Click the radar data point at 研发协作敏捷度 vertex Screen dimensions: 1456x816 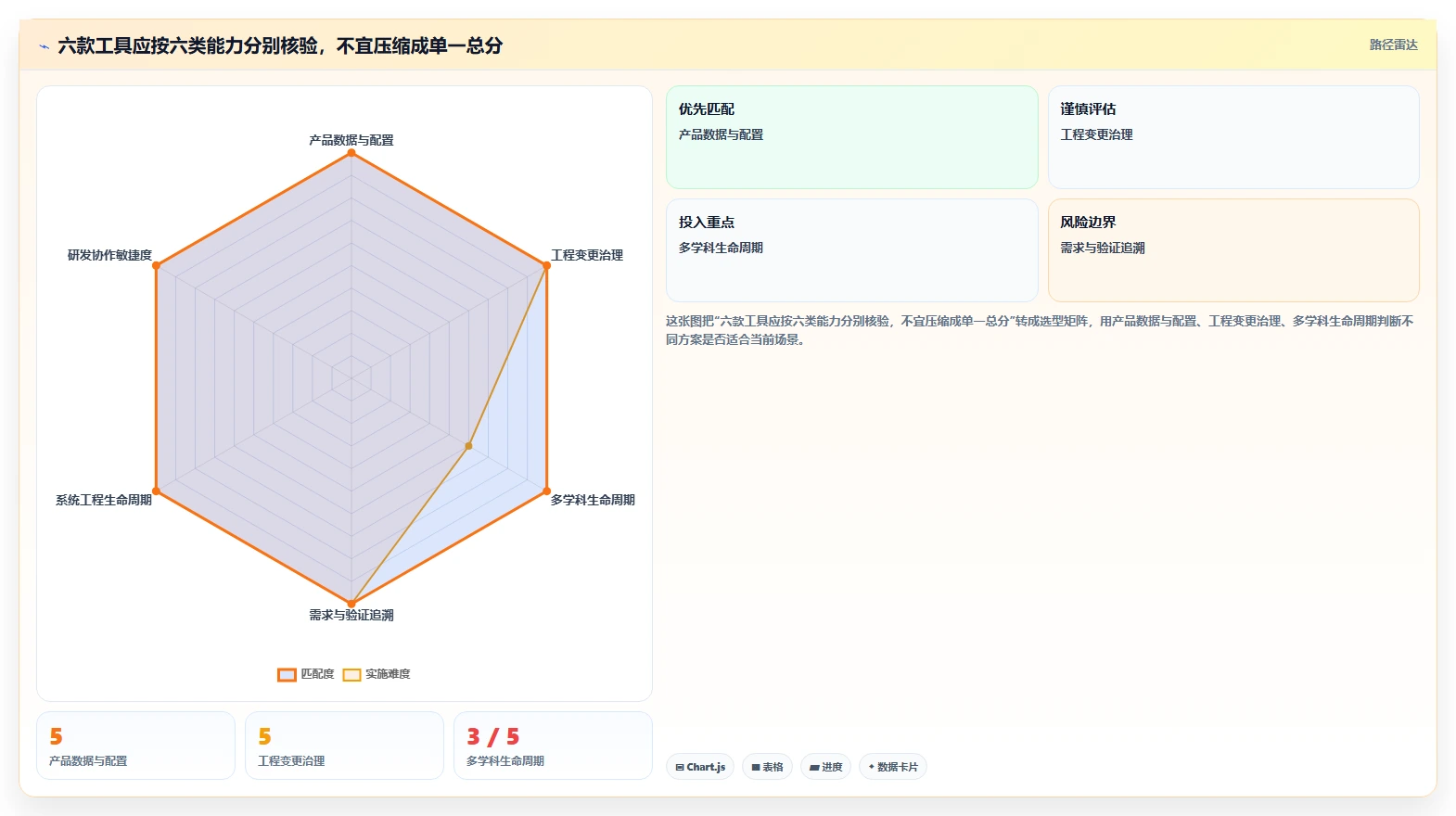tap(156, 265)
